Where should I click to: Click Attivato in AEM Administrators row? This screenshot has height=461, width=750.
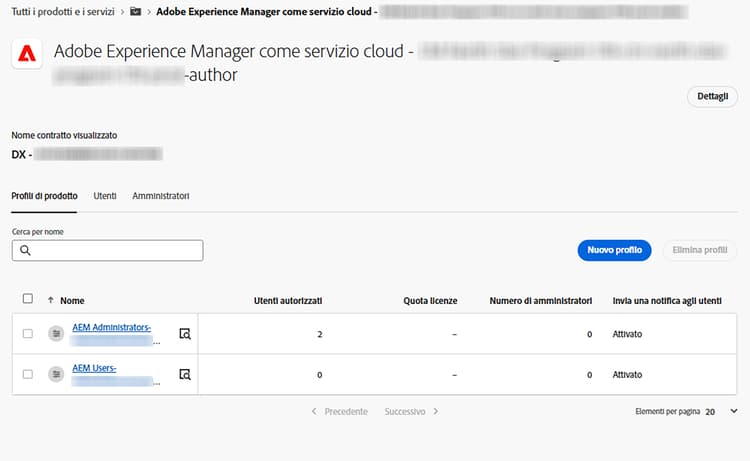[627, 334]
